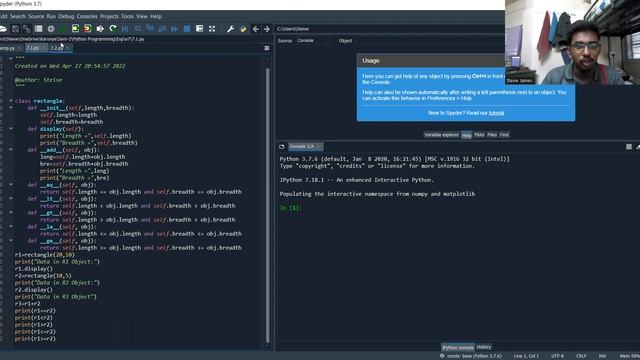This screenshot has width=640, height=360.
Task: Open the Search menu
Action: pos(18,16)
